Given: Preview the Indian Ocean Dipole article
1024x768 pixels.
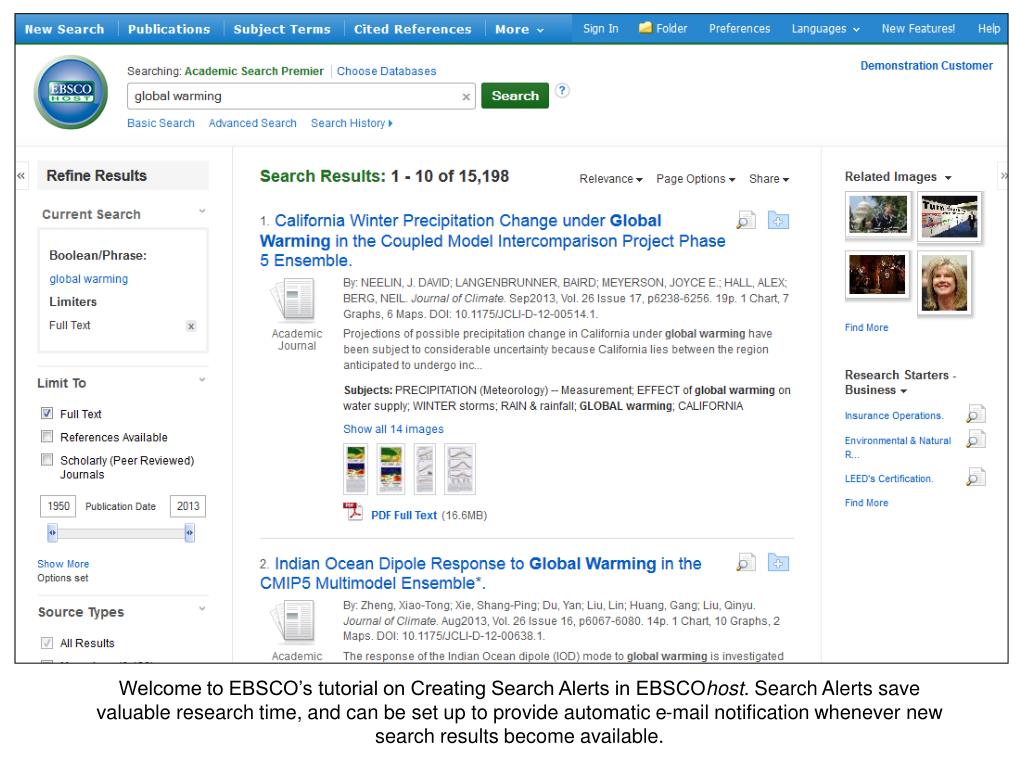Looking at the screenshot, I should [x=746, y=562].
